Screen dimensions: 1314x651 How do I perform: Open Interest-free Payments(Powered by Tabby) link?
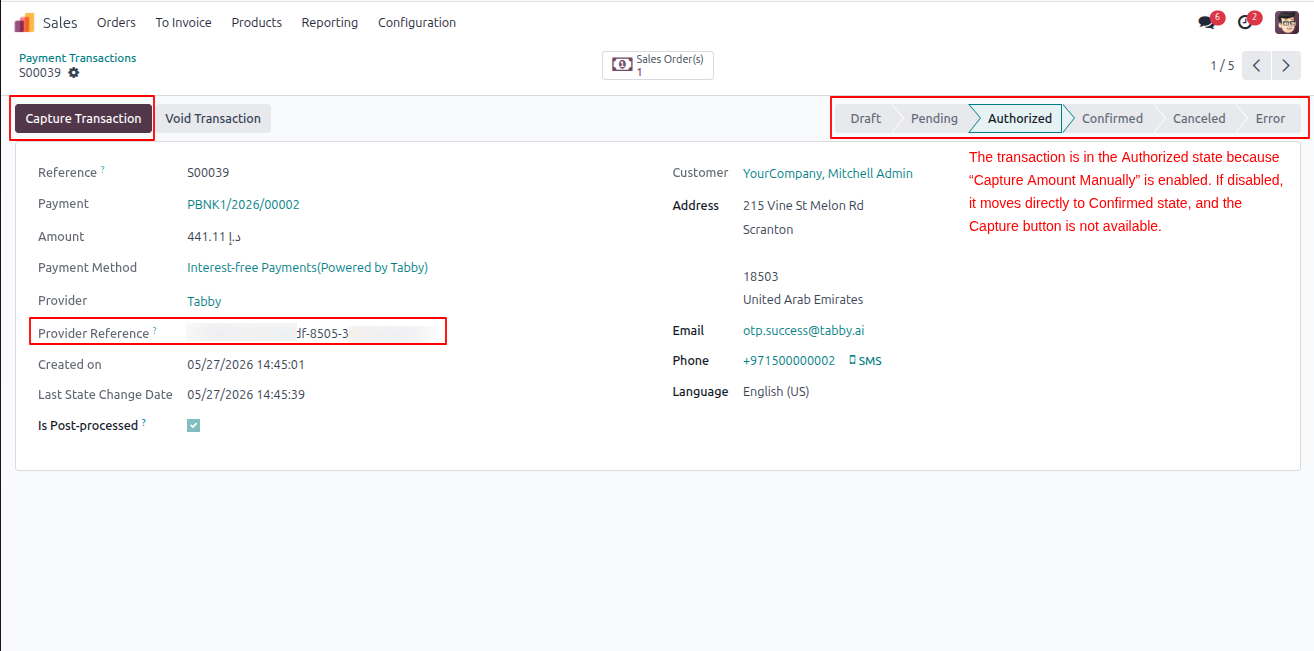click(308, 267)
